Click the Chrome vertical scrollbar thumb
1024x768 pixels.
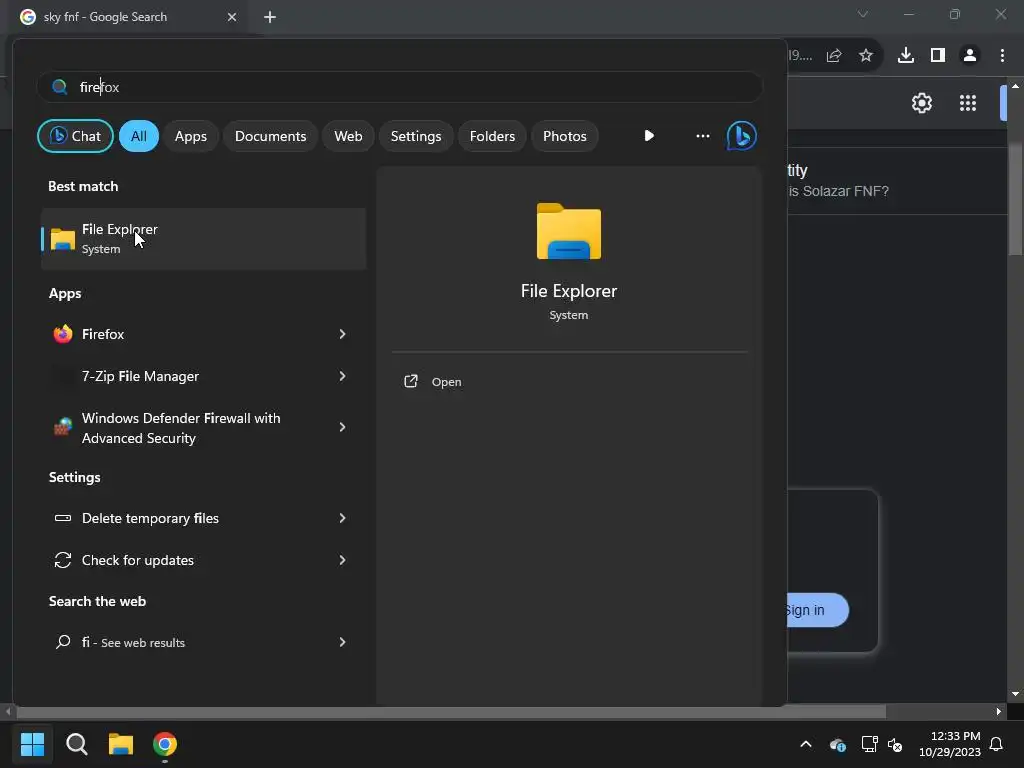pyautogui.click(x=1015, y=199)
